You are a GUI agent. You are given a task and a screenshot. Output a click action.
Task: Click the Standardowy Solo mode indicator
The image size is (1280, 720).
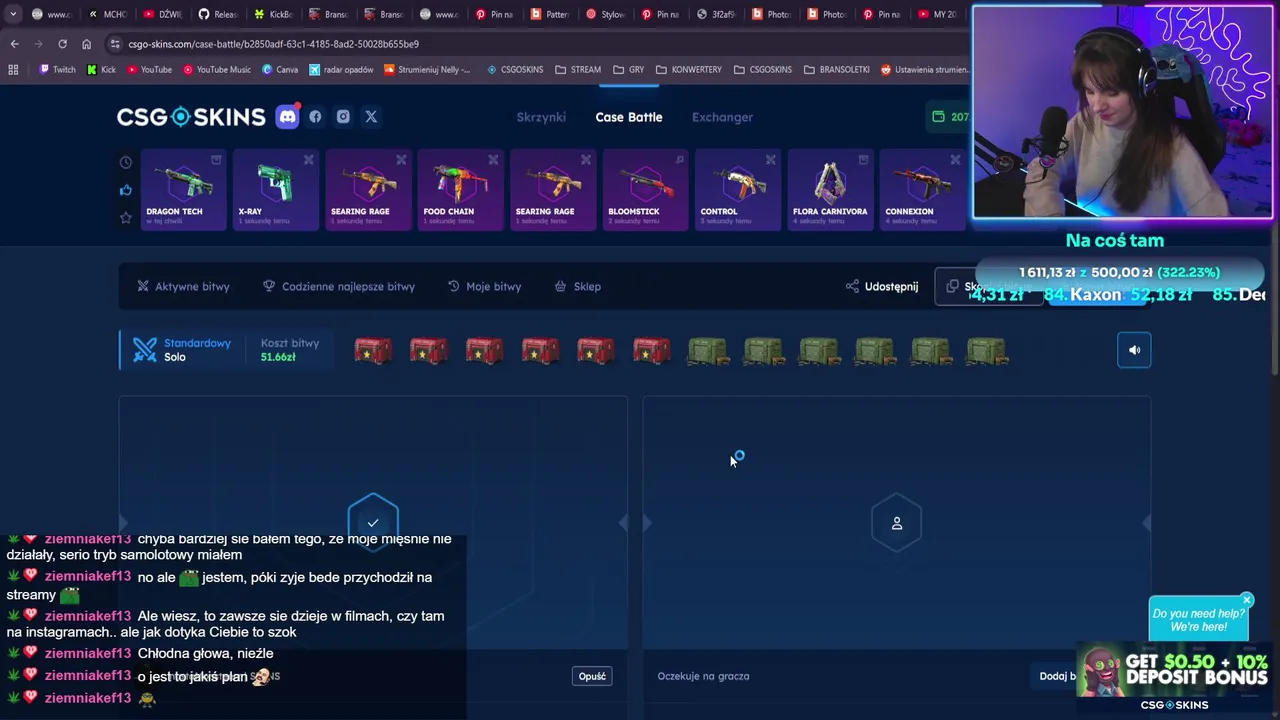click(x=182, y=350)
